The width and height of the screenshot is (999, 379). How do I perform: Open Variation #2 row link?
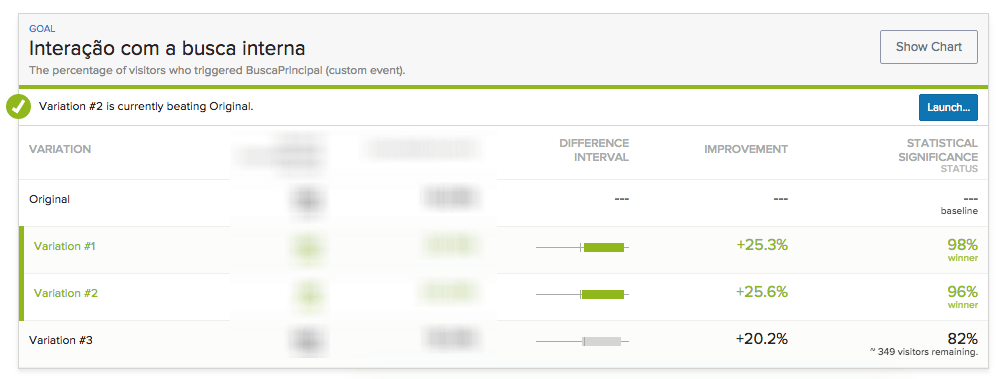tap(66, 293)
